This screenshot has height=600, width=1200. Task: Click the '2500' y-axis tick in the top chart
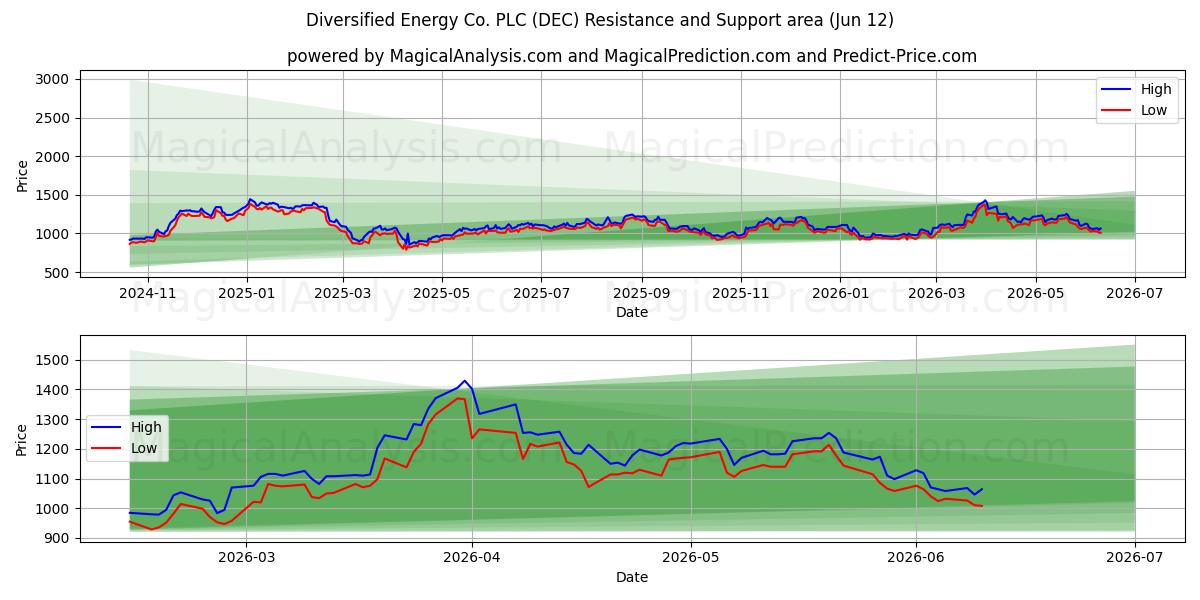click(x=52, y=118)
